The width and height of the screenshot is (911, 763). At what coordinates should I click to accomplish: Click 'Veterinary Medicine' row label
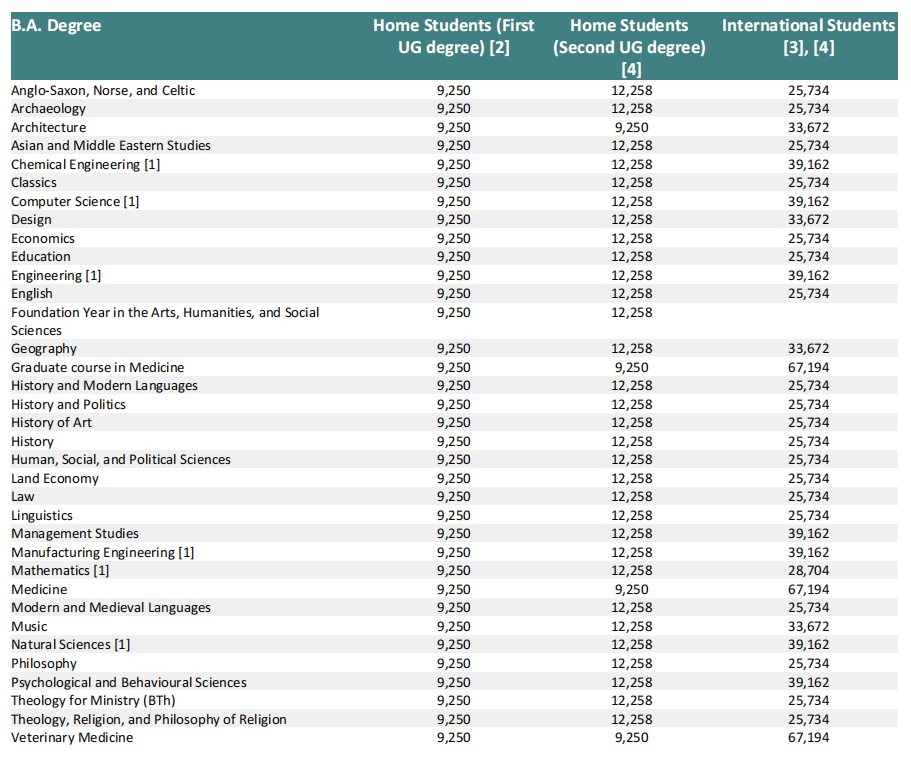[x=71, y=737]
